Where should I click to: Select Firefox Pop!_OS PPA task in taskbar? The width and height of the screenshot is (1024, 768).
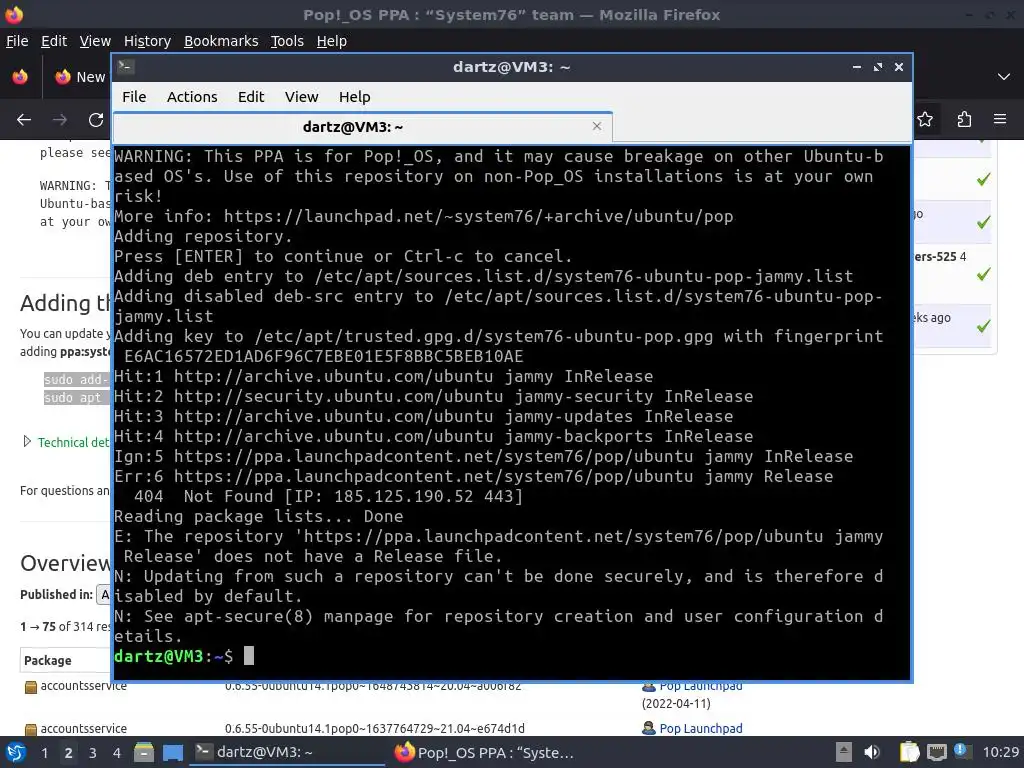(485, 752)
